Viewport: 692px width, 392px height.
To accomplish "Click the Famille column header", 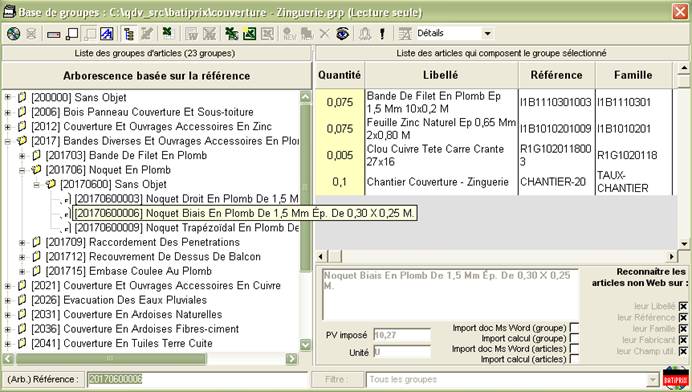I will [633, 75].
